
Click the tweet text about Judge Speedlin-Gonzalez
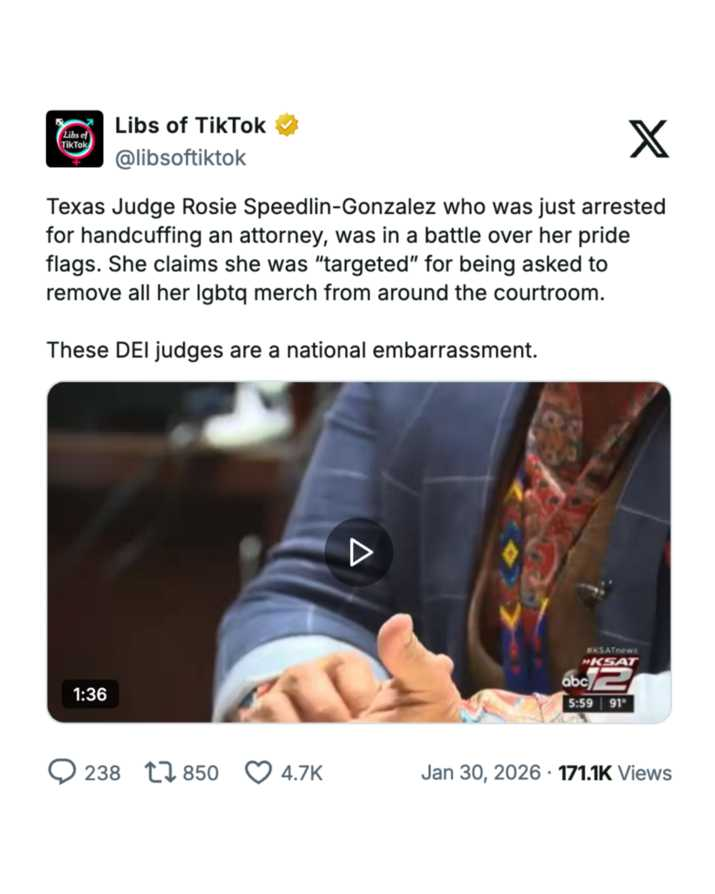tap(356, 250)
